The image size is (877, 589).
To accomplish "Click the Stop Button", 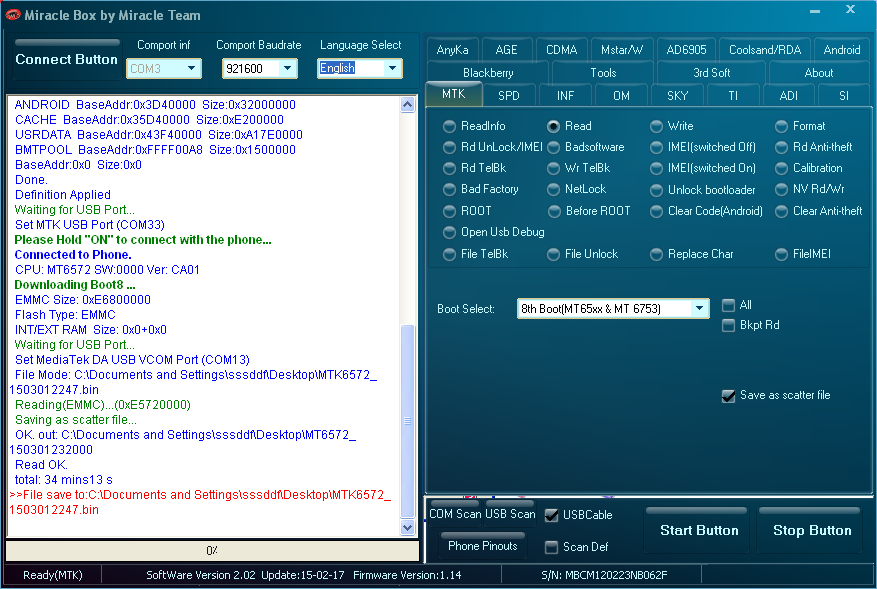I will [x=812, y=530].
